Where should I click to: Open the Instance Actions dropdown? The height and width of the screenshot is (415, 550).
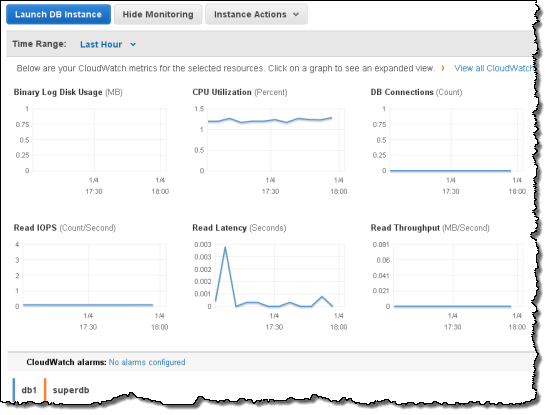(x=256, y=14)
